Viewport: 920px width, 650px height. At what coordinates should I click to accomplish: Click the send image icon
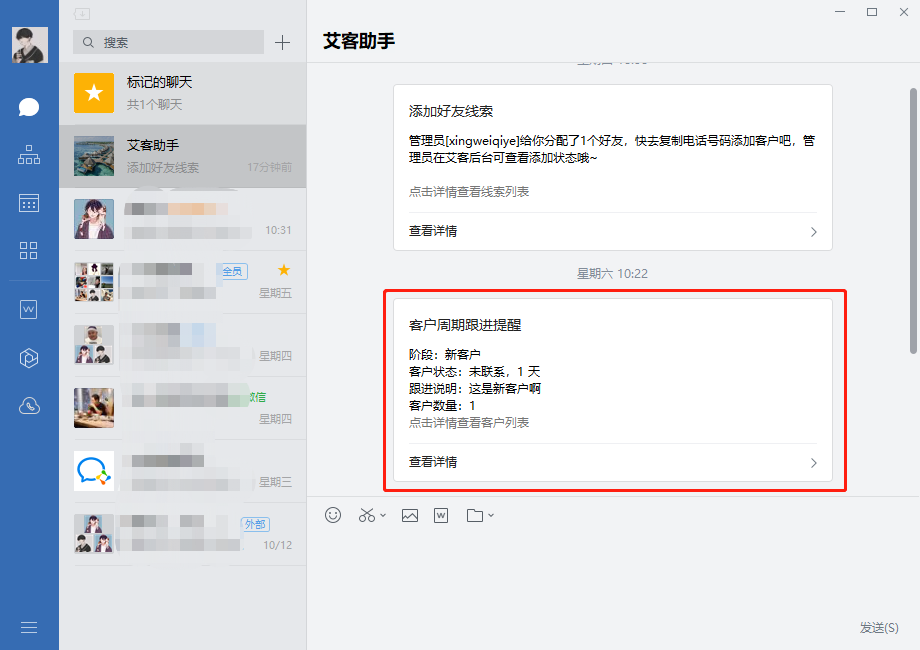(x=409, y=515)
